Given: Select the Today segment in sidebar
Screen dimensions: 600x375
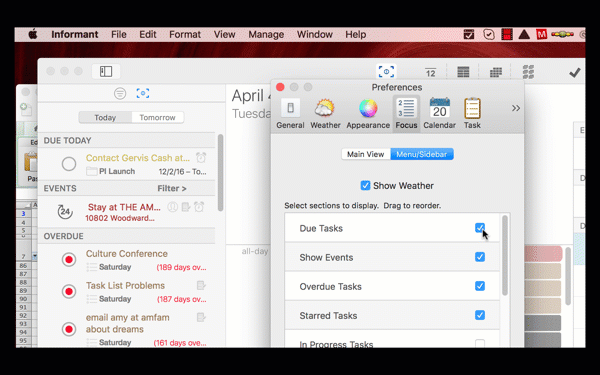Looking at the screenshot, I should click(105, 117).
